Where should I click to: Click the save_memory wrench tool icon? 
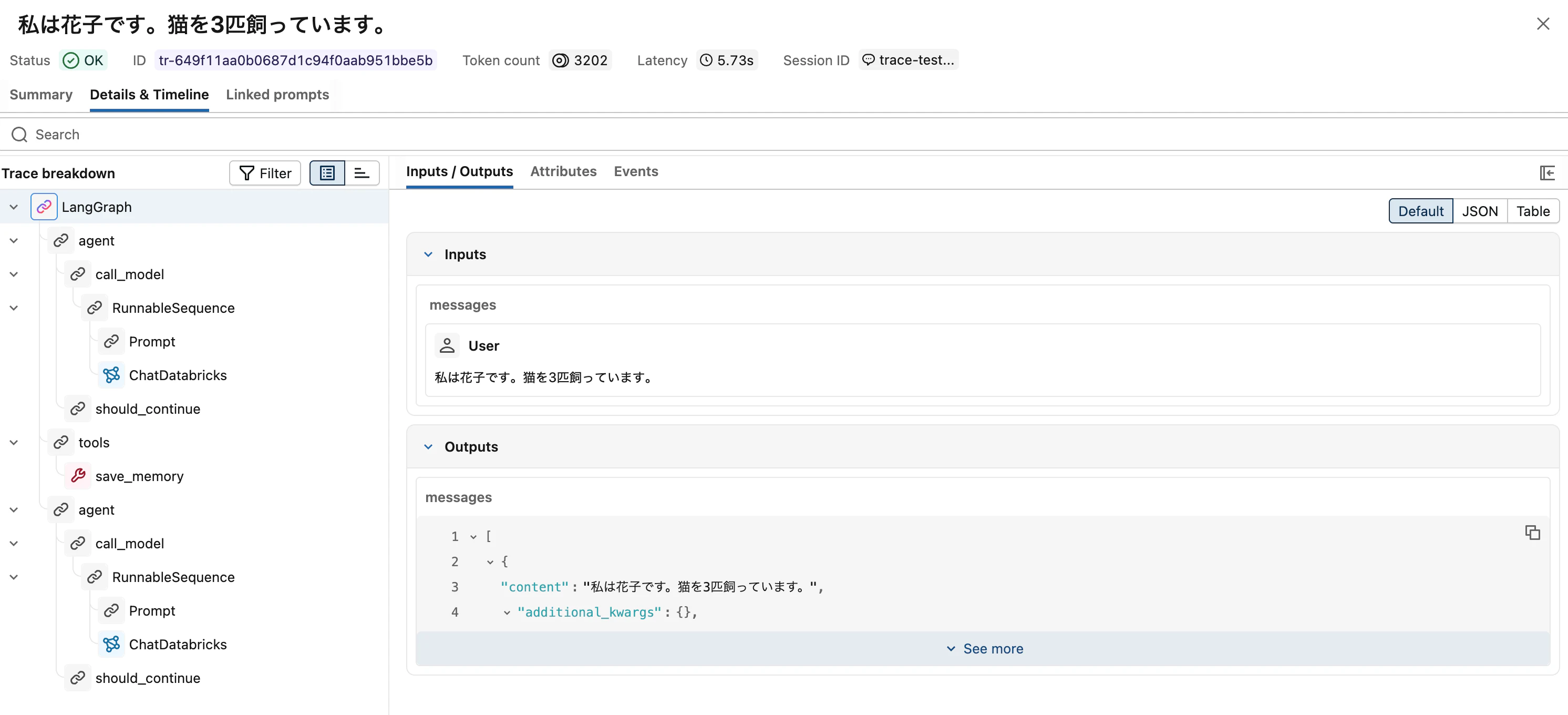pyautogui.click(x=78, y=476)
